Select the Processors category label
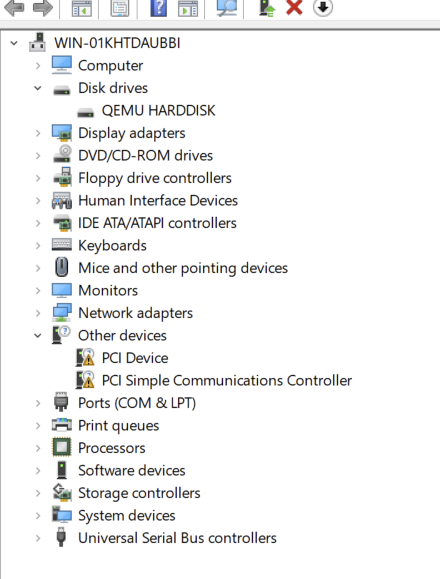The height and width of the screenshot is (579, 440). point(111,448)
